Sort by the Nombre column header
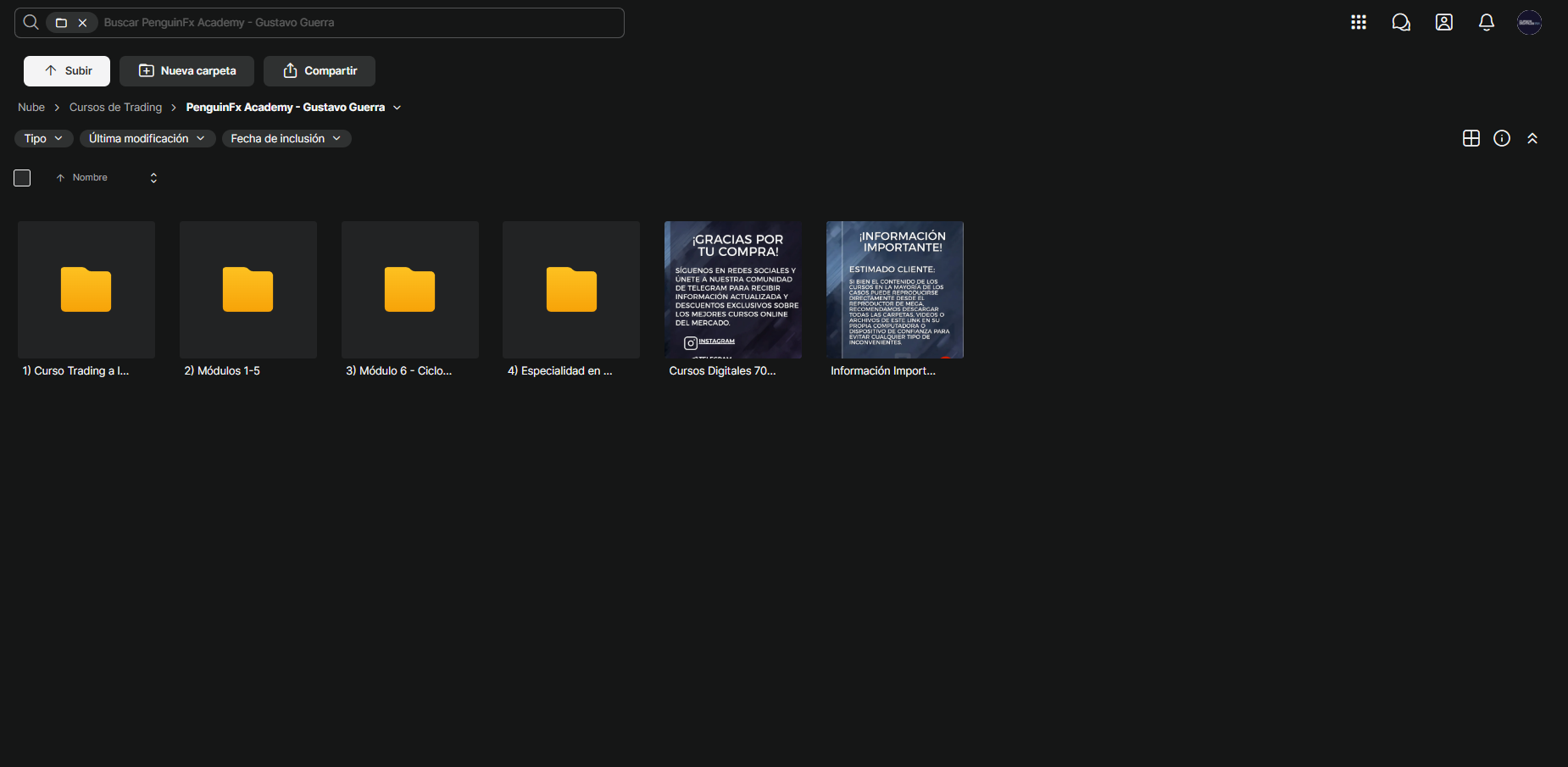1568x767 pixels. [x=90, y=178]
